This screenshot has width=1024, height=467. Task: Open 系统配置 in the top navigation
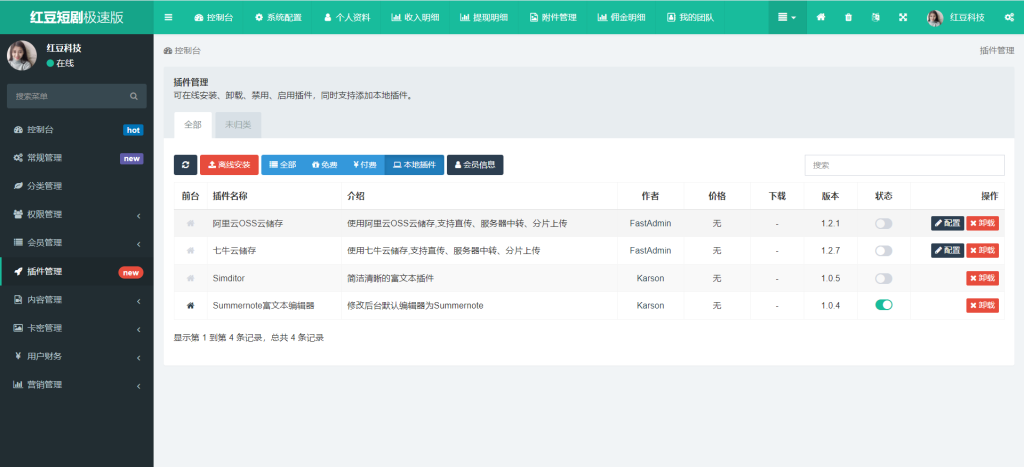point(278,18)
